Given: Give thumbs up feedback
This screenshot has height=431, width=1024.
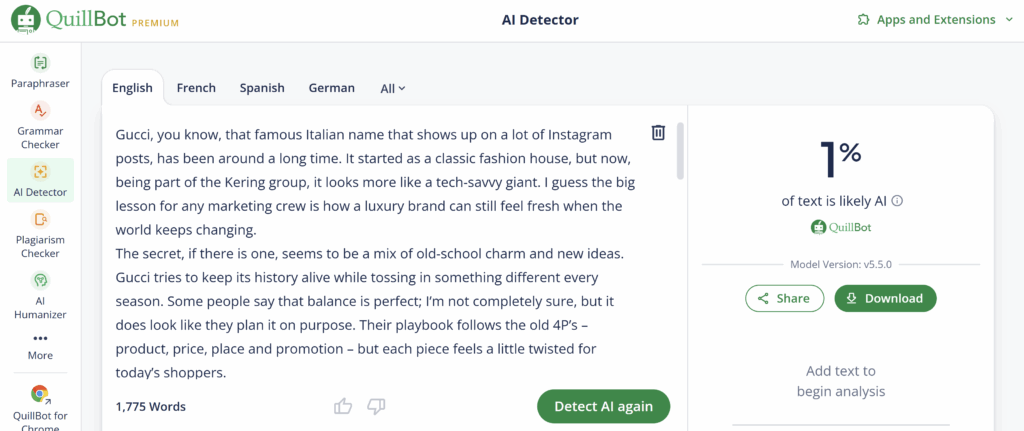Looking at the screenshot, I should (343, 407).
